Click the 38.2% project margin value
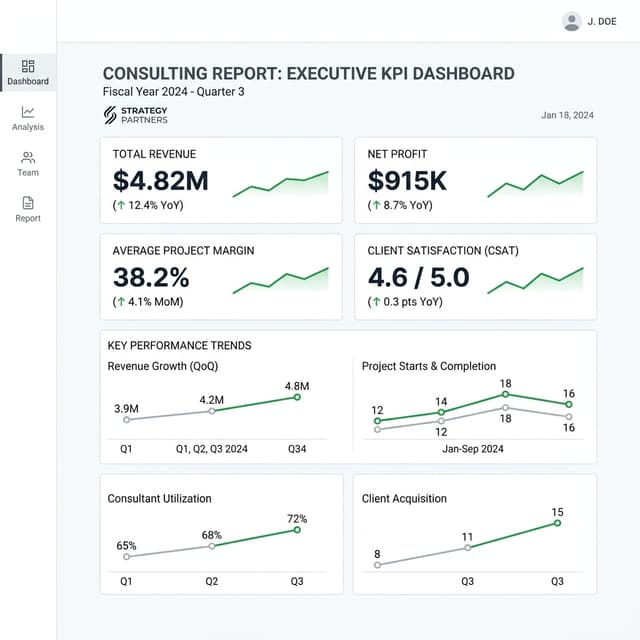This screenshot has height=640, width=640. click(151, 277)
